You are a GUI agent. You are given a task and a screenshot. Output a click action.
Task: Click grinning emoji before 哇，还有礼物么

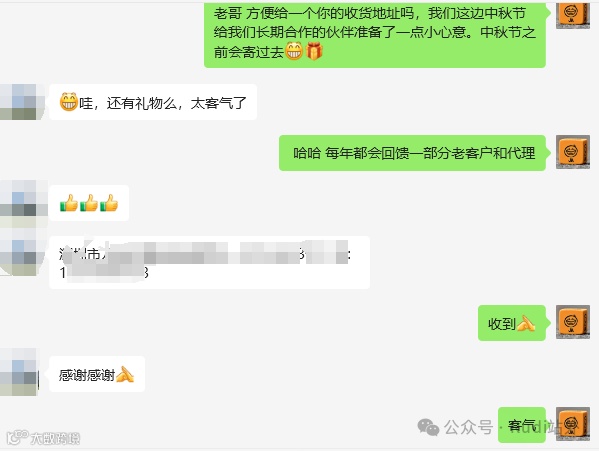point(69,102)
